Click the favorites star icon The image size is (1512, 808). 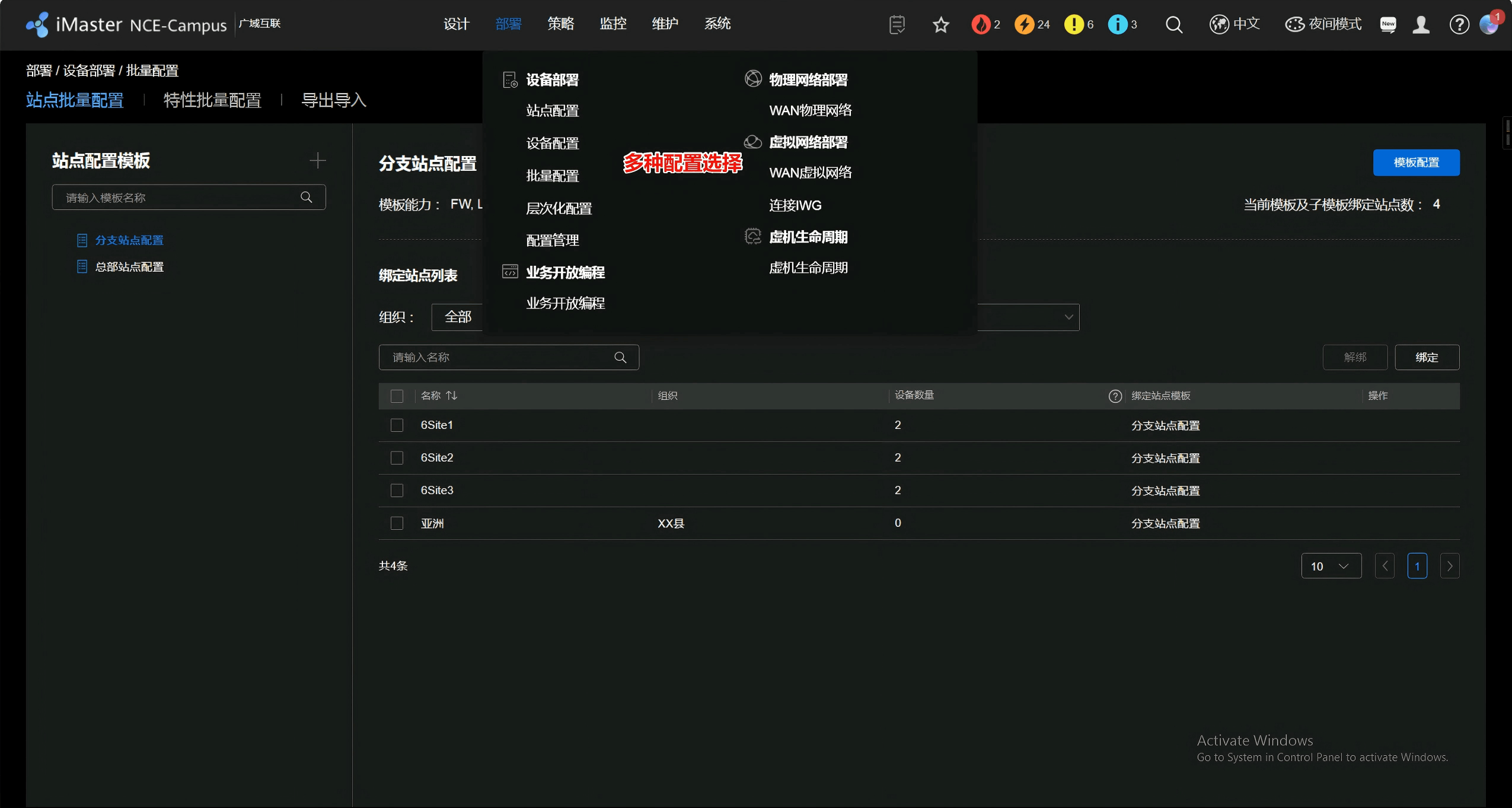[x=940, y=25]
